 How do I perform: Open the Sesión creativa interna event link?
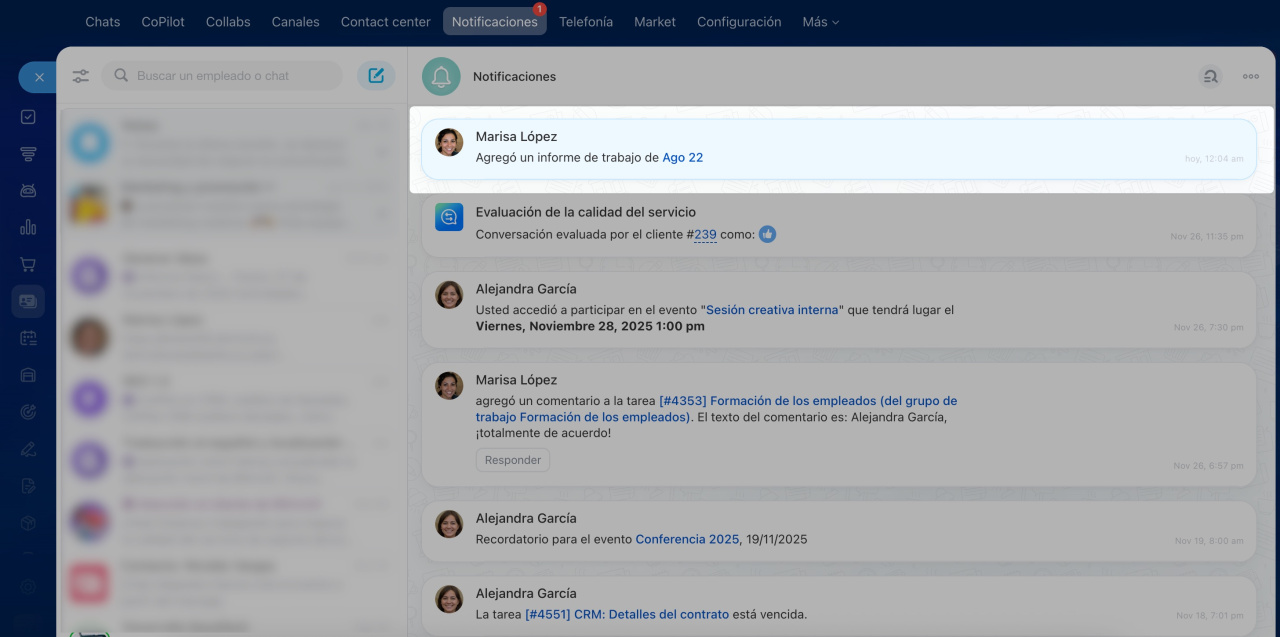pyautogui.click(x=772, y=310)
